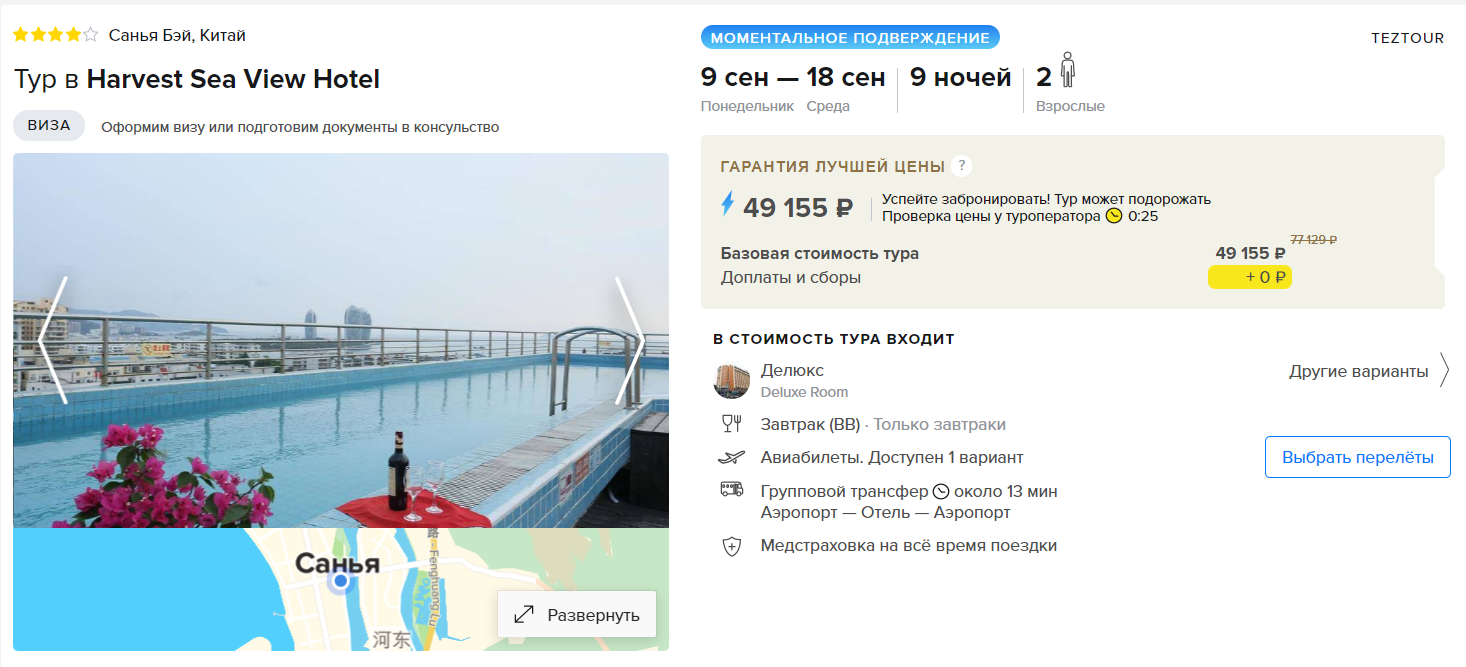Screen dimensions: 1466x667
Task: Click the Санья location marker on map
Action: (341, 580)
